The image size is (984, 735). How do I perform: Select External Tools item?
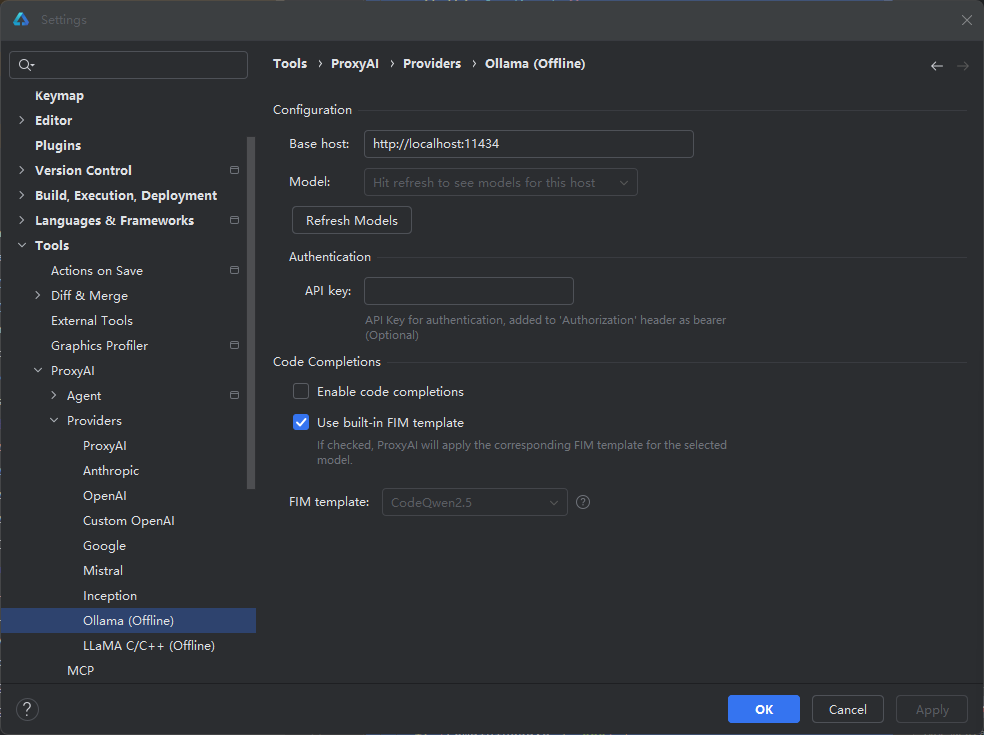click(92, 321)
